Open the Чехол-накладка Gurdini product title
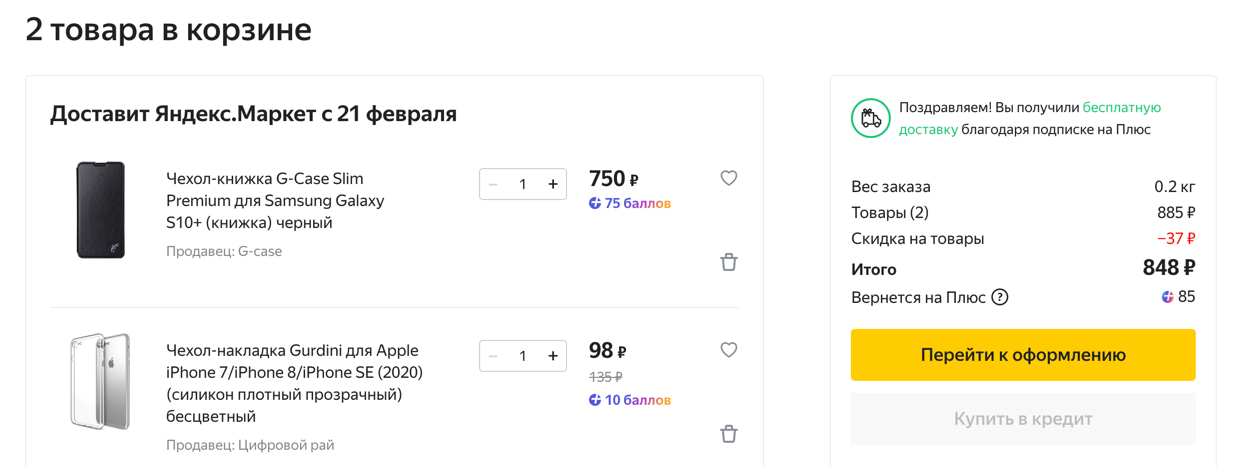This screenshot has width=1237, height=466. coord(294,383)
